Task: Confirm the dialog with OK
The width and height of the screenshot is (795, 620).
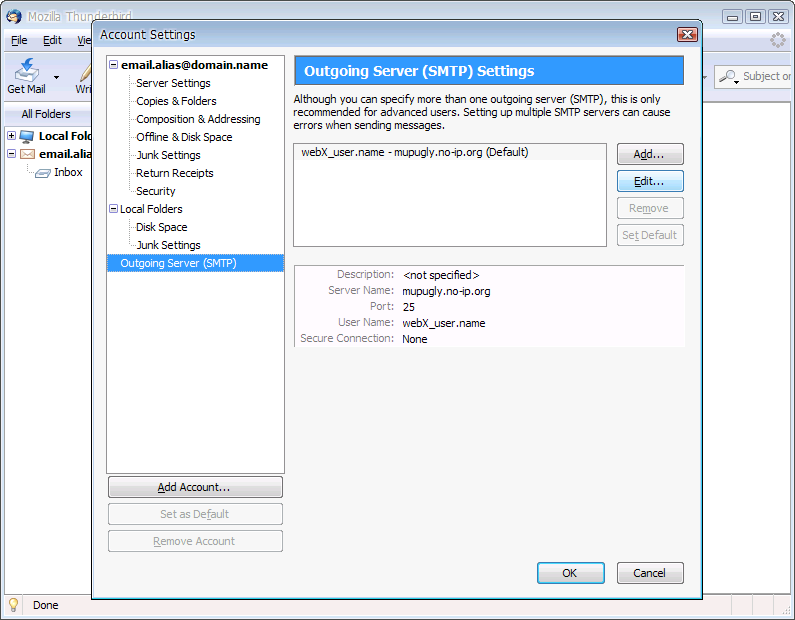Action: [570, 573]
